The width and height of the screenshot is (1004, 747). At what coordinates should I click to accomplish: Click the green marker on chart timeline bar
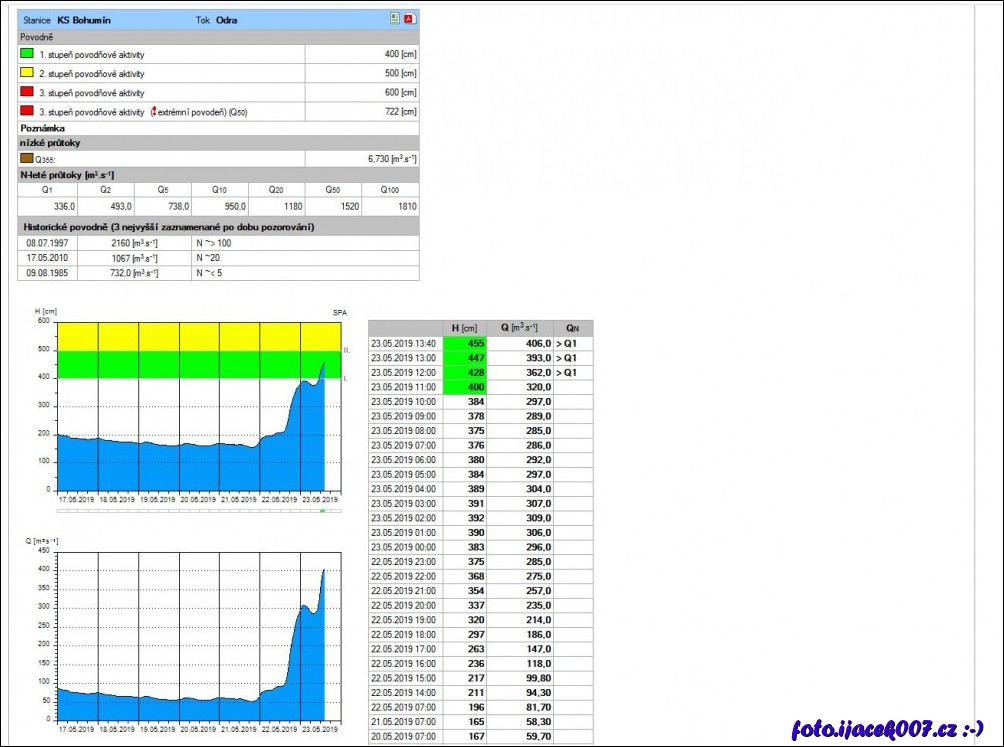pyautogui.click(x=322, y=510)
